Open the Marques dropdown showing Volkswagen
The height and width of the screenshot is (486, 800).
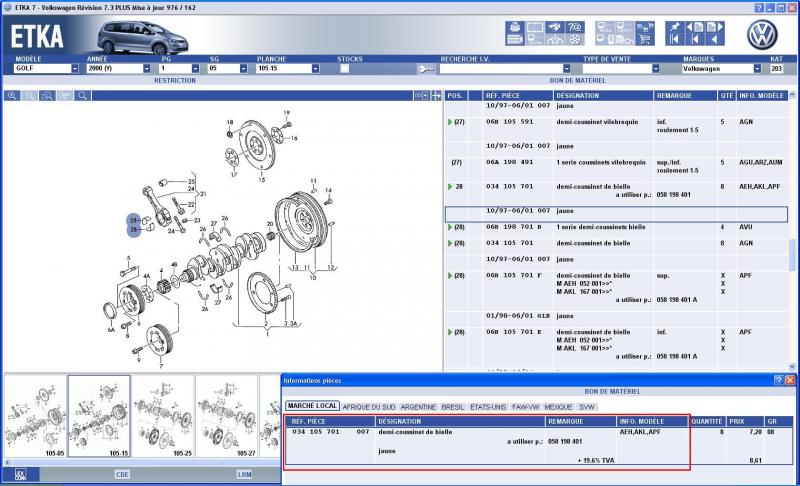click(758, 68)
